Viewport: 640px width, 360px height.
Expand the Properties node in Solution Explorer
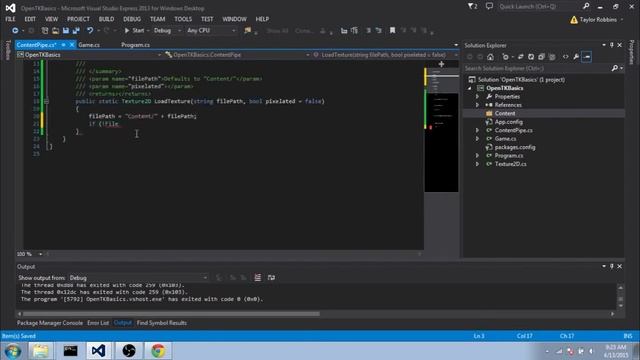(x=477, y=97)
